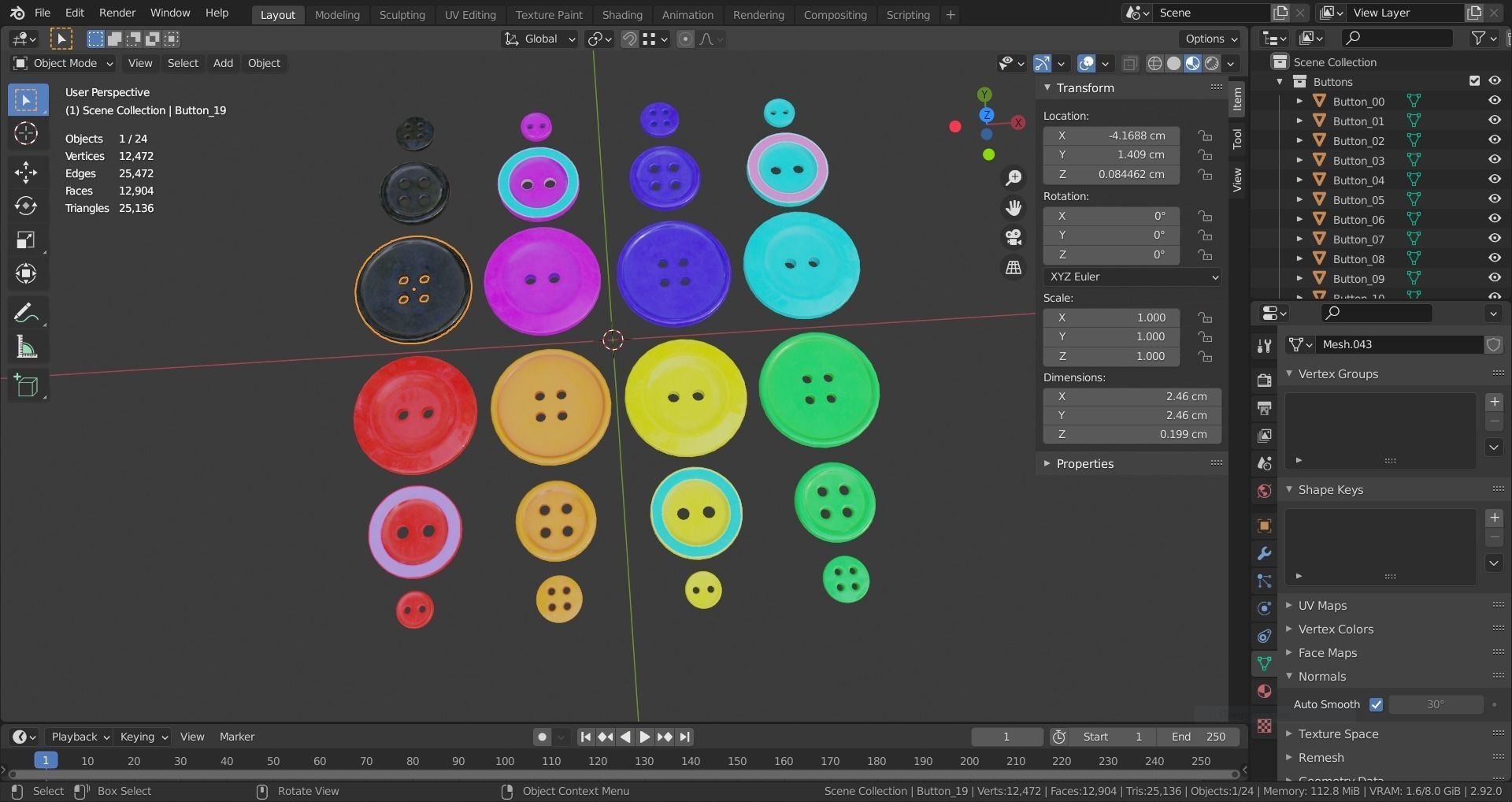Viewport: 1512px width, 802px height.
Task: Toggle Buttons collection eye visibility
Action: tap(1494, 81)
